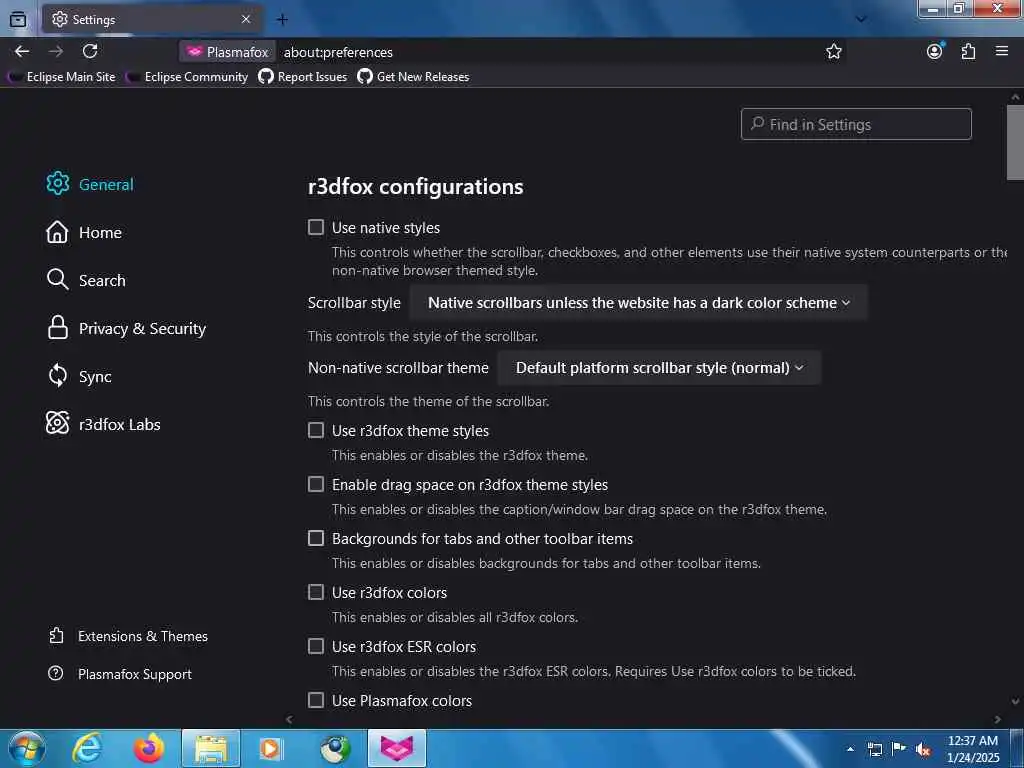Open Windows Explorer folder taskbar icon
The width and height of the screenshot is (1024, 768).
211,748
